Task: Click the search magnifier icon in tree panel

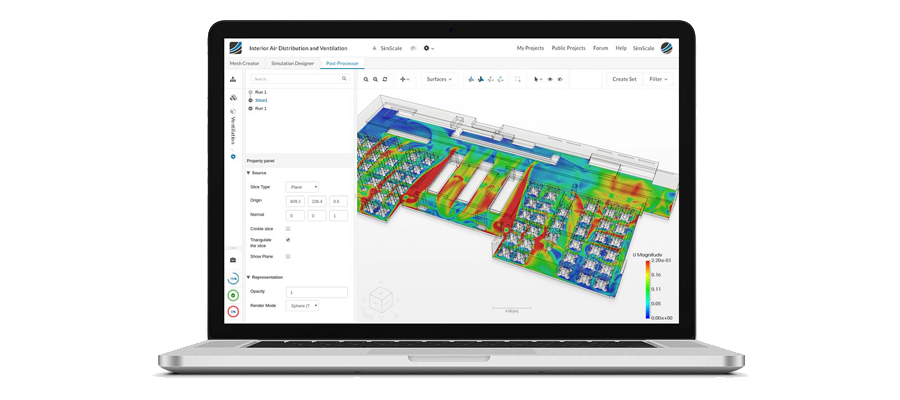Action: coord(344,79)
